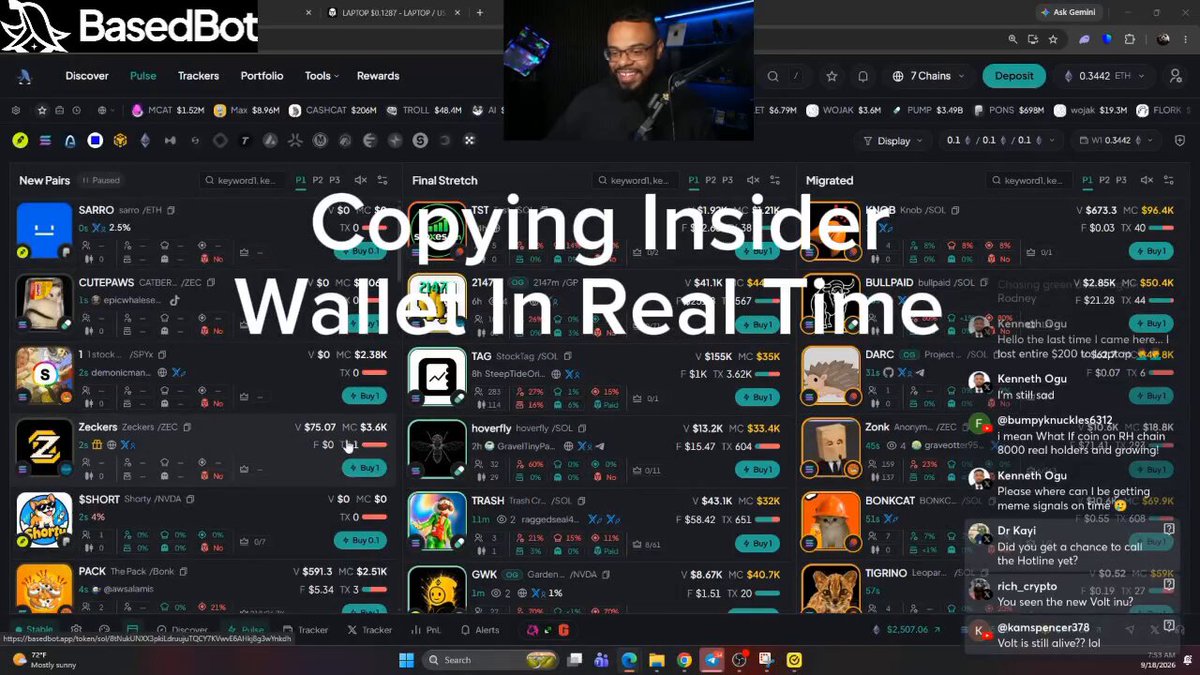
Task: Open the W1 0.3442 wallet dropdown
Action: pyautogui.click(x=1114, y=141)
